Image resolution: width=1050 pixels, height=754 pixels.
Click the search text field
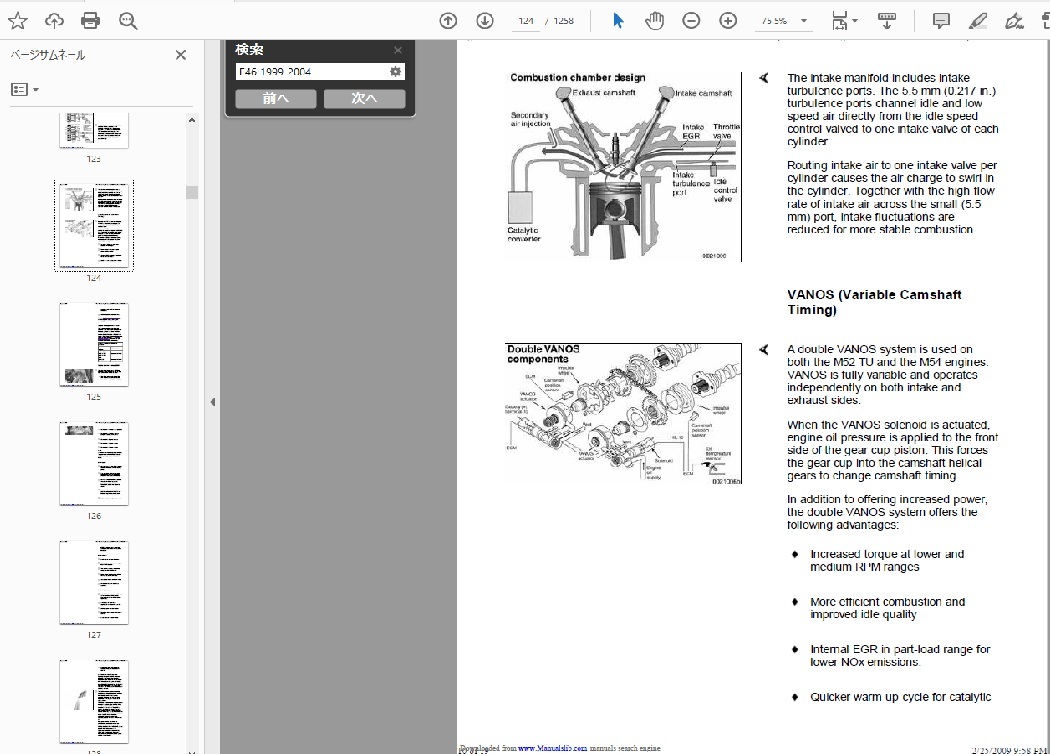pos(311,71)
